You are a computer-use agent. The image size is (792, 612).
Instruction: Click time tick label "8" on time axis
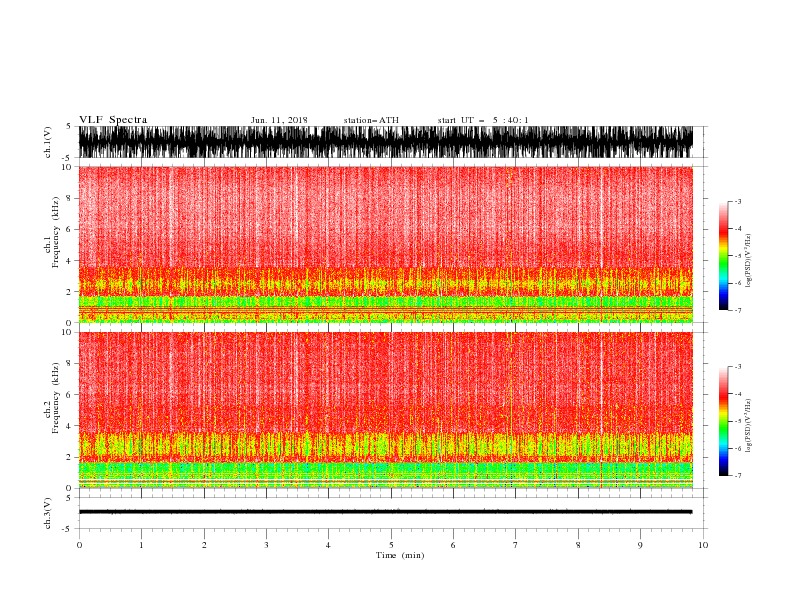578,545
